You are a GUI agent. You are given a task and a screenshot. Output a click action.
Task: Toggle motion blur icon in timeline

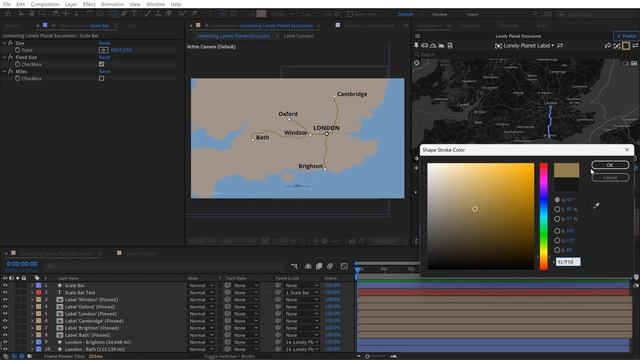(330, 266)
